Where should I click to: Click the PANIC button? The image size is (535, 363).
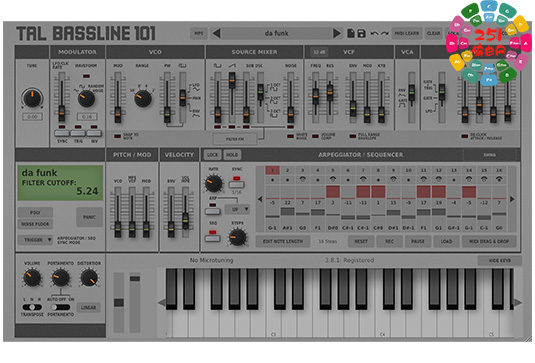point(89,217)
